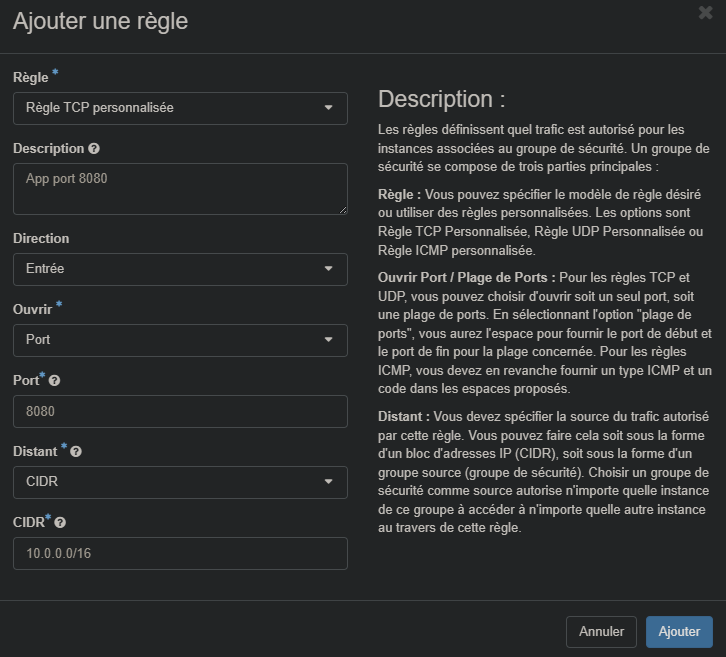Click the help icon beside the CIDR label
This screenshot has height=657, width=726.
[60, 523]
